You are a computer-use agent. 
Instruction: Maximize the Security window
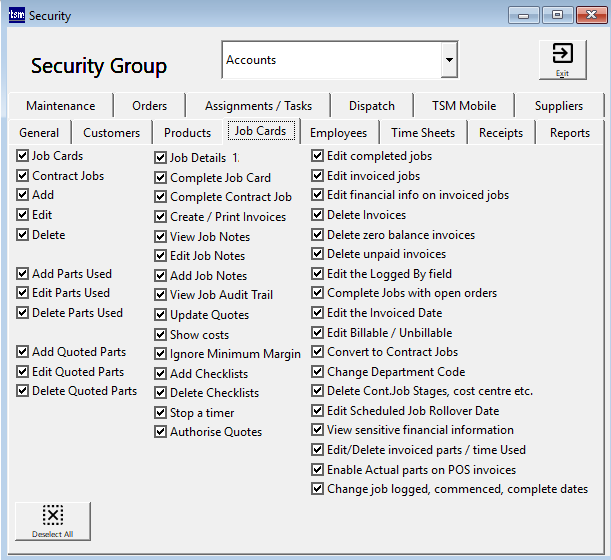coord(556,16)
